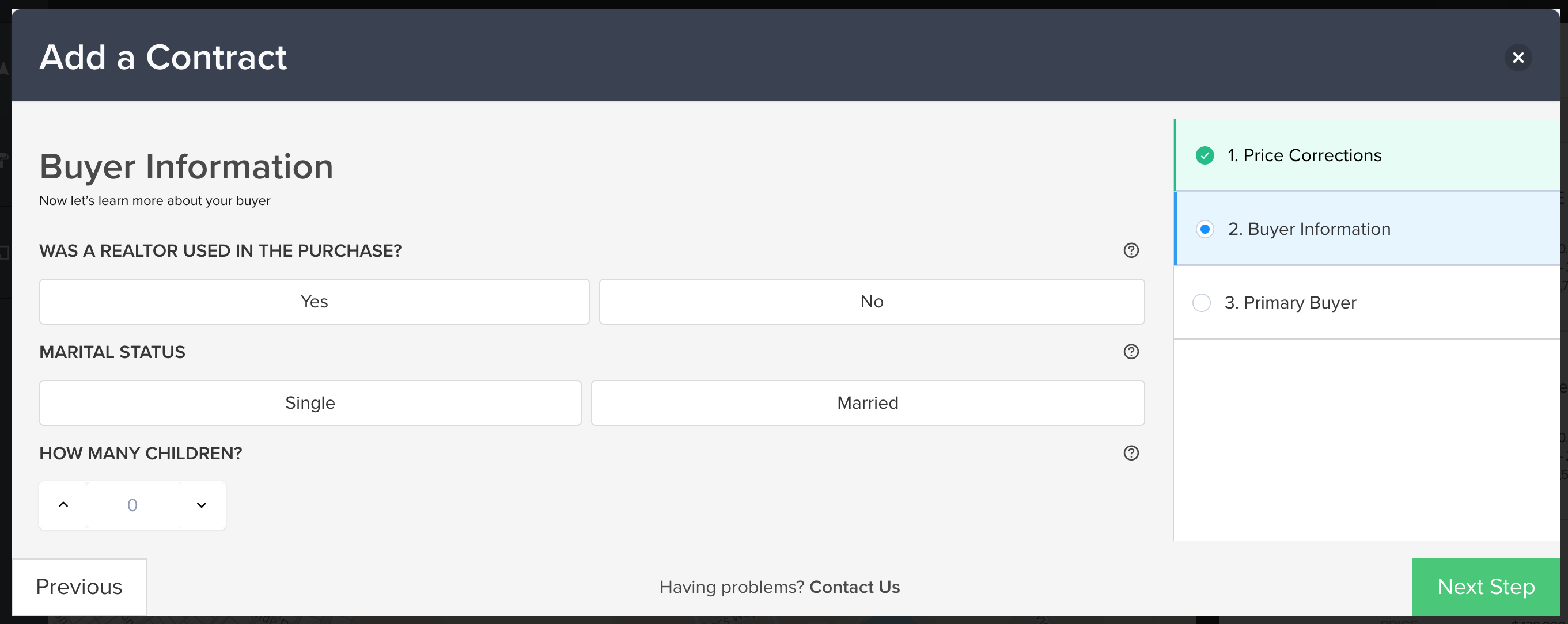Go back with the Previous button
1568x624 pixels.
[x=79, y=587]
